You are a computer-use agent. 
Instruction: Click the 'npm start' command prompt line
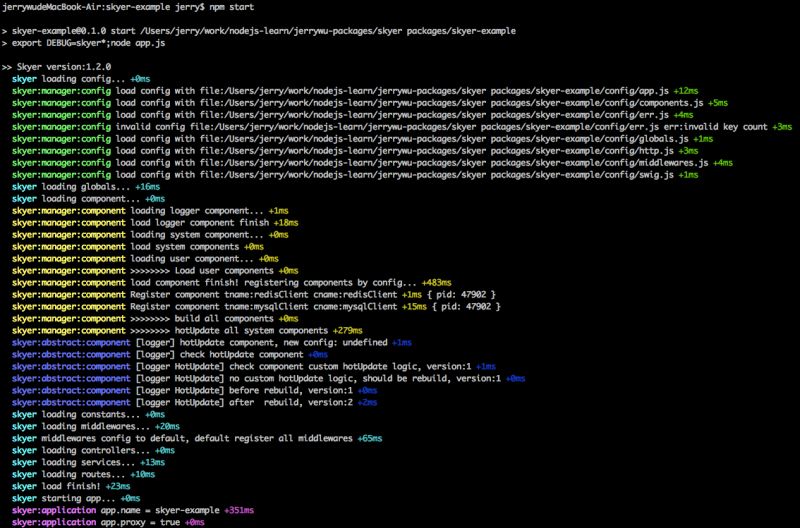click(128, 7)
